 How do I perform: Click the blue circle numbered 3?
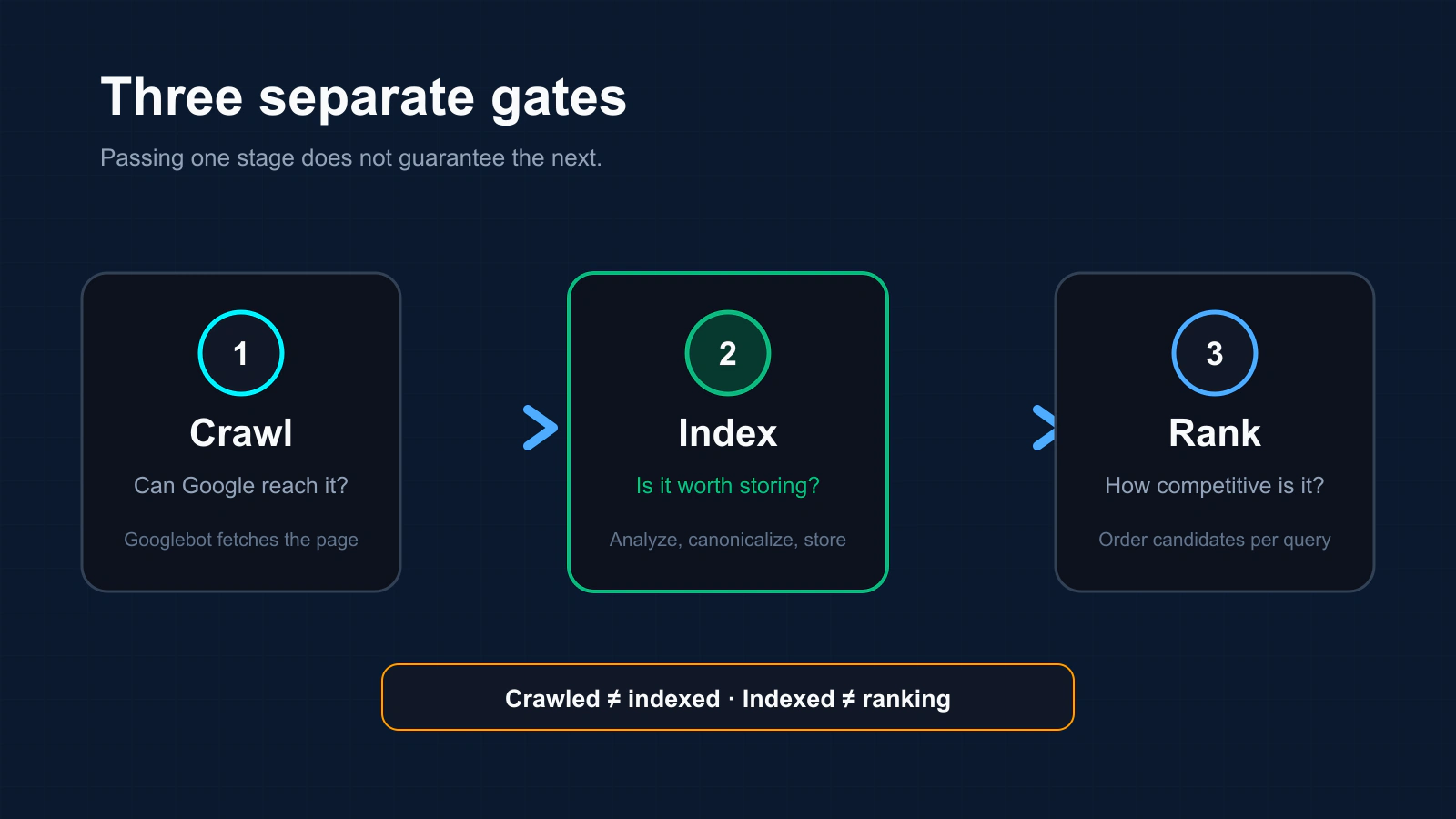click(1215, 353)
